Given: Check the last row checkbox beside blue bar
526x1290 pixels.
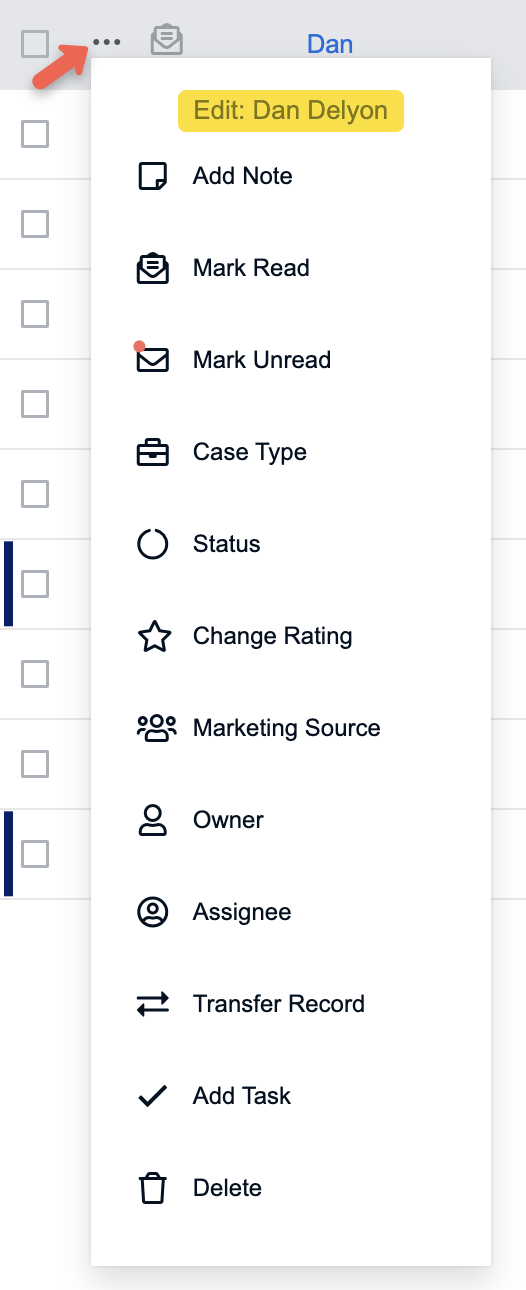Looking at the screenshot, I should (x=35, y=854).
